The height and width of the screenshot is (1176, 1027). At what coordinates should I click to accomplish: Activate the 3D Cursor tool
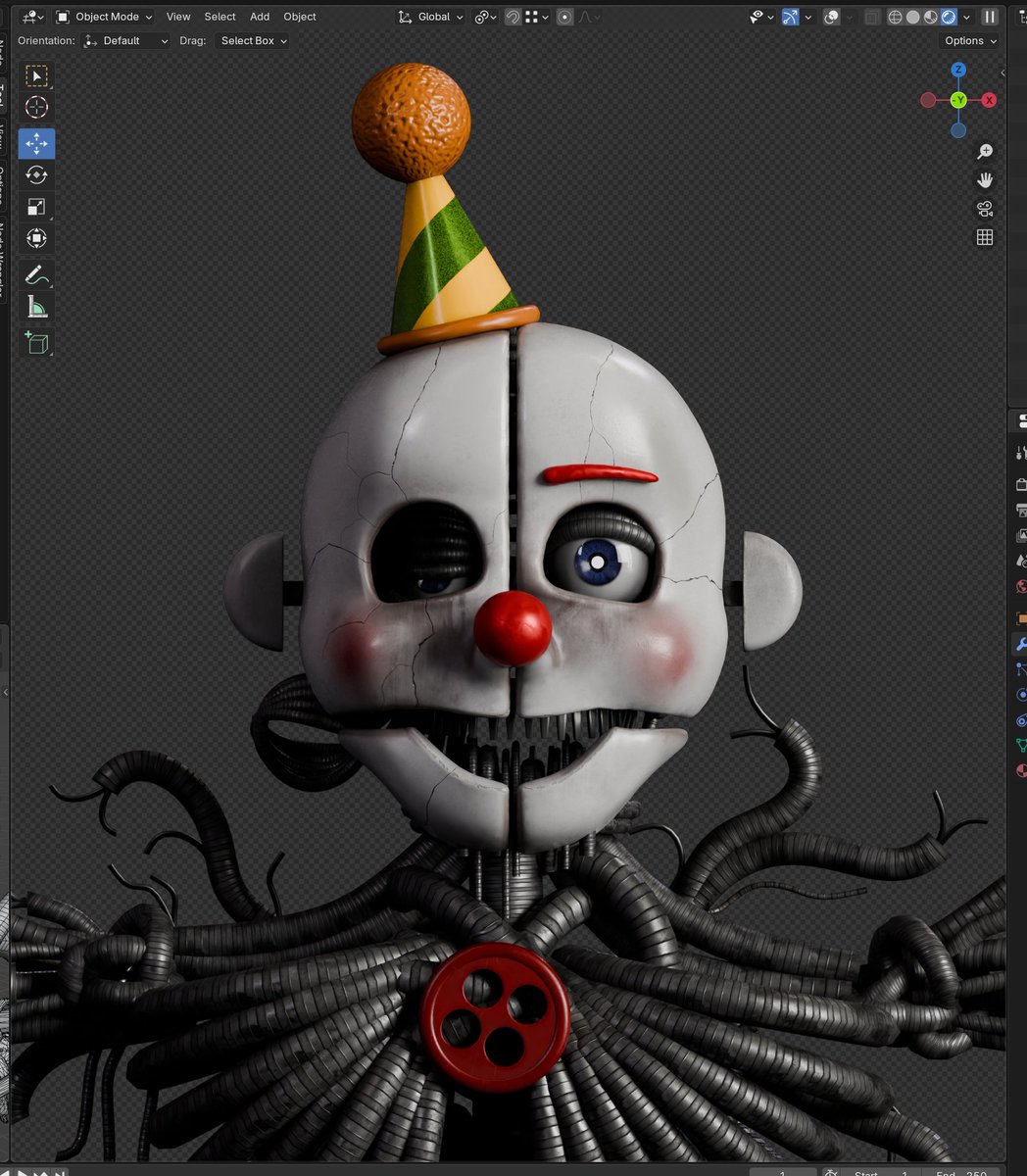tap(36, 108)
